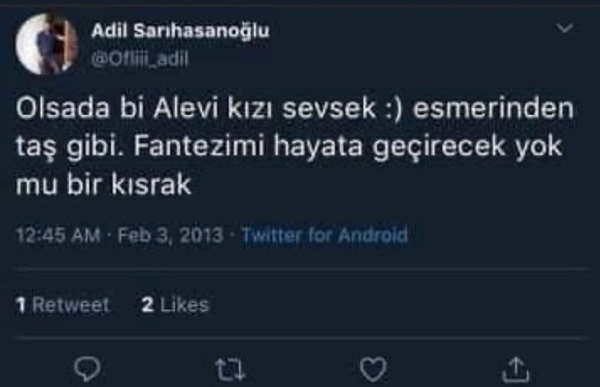This screenshot has height=387, width=600.
Task: Open Adil Sarıhasanoğlu profile name
Action: [180, 31]
